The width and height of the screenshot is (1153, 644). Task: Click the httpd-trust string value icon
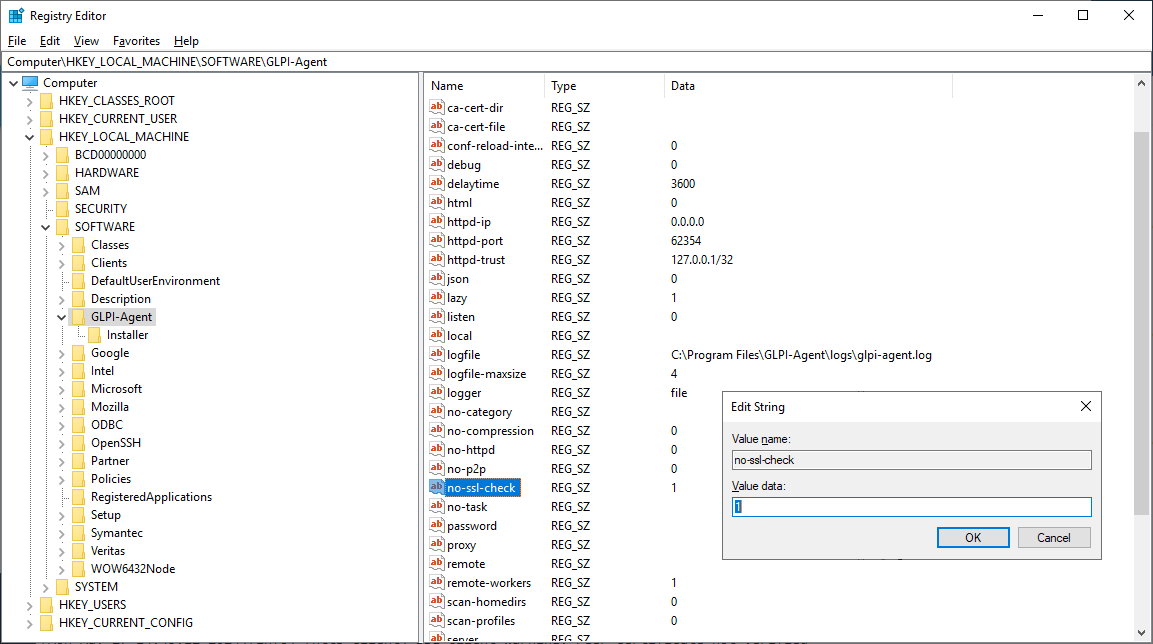437,260
